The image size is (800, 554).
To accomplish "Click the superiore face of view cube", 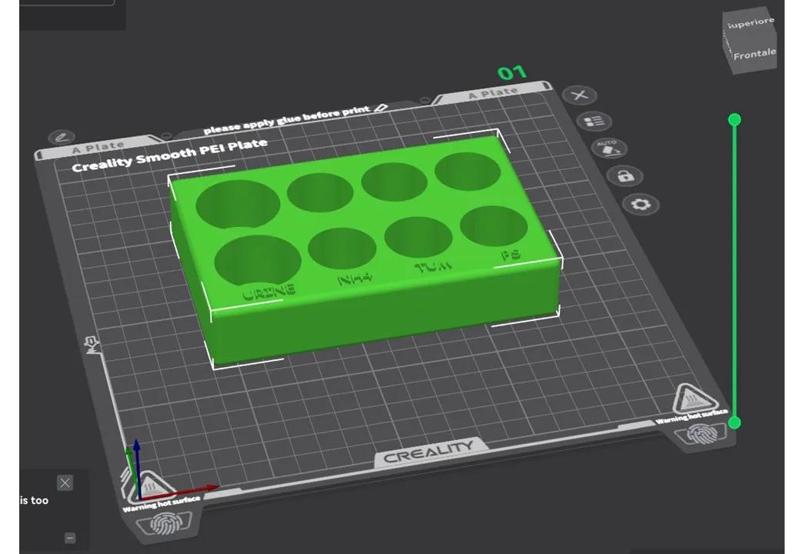I will click(750, 22).
